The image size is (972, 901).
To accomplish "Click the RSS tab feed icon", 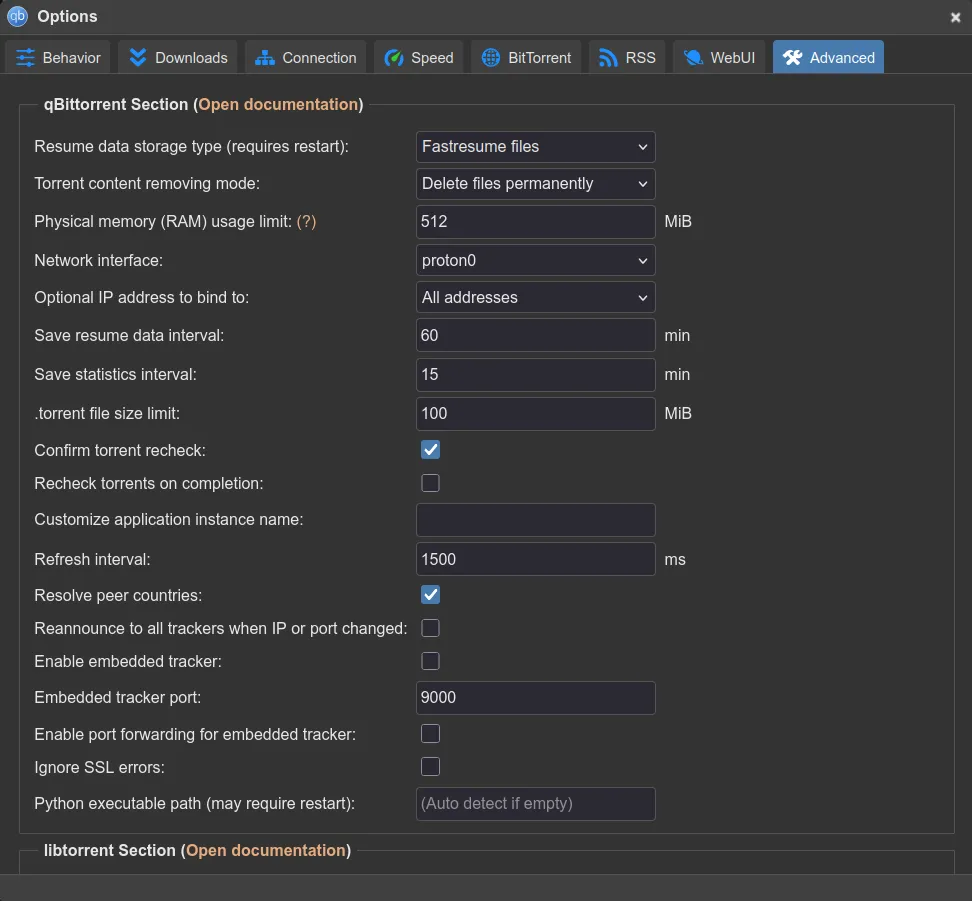I will coord(608,58).
